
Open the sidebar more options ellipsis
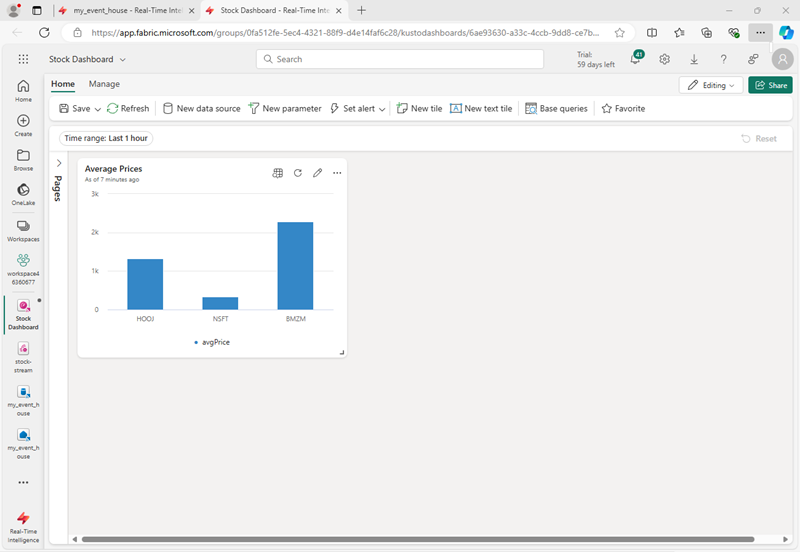pyautogui.click(x=23, y=482)
